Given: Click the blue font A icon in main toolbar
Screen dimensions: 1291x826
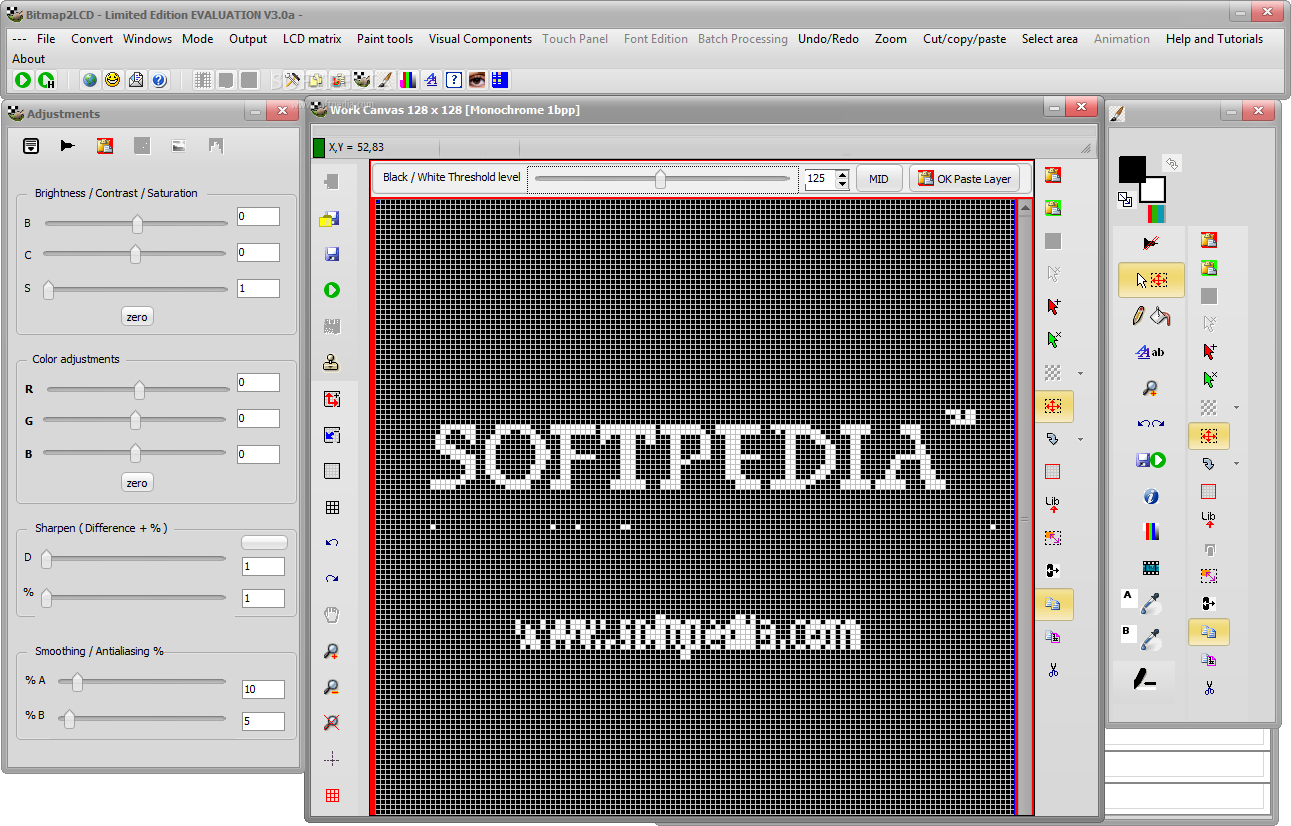Looking at the screenshot, I should pos(431,80).
